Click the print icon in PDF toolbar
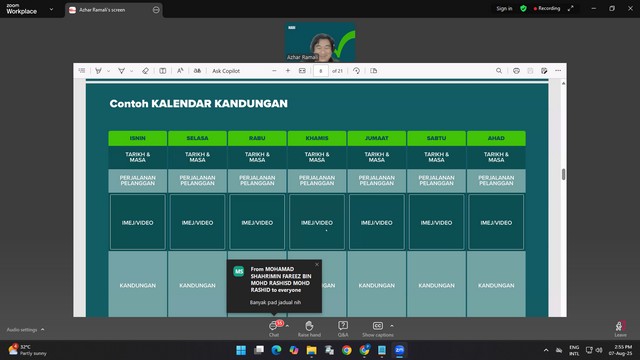Screen dimensions: 640x360 pos(516,71)
